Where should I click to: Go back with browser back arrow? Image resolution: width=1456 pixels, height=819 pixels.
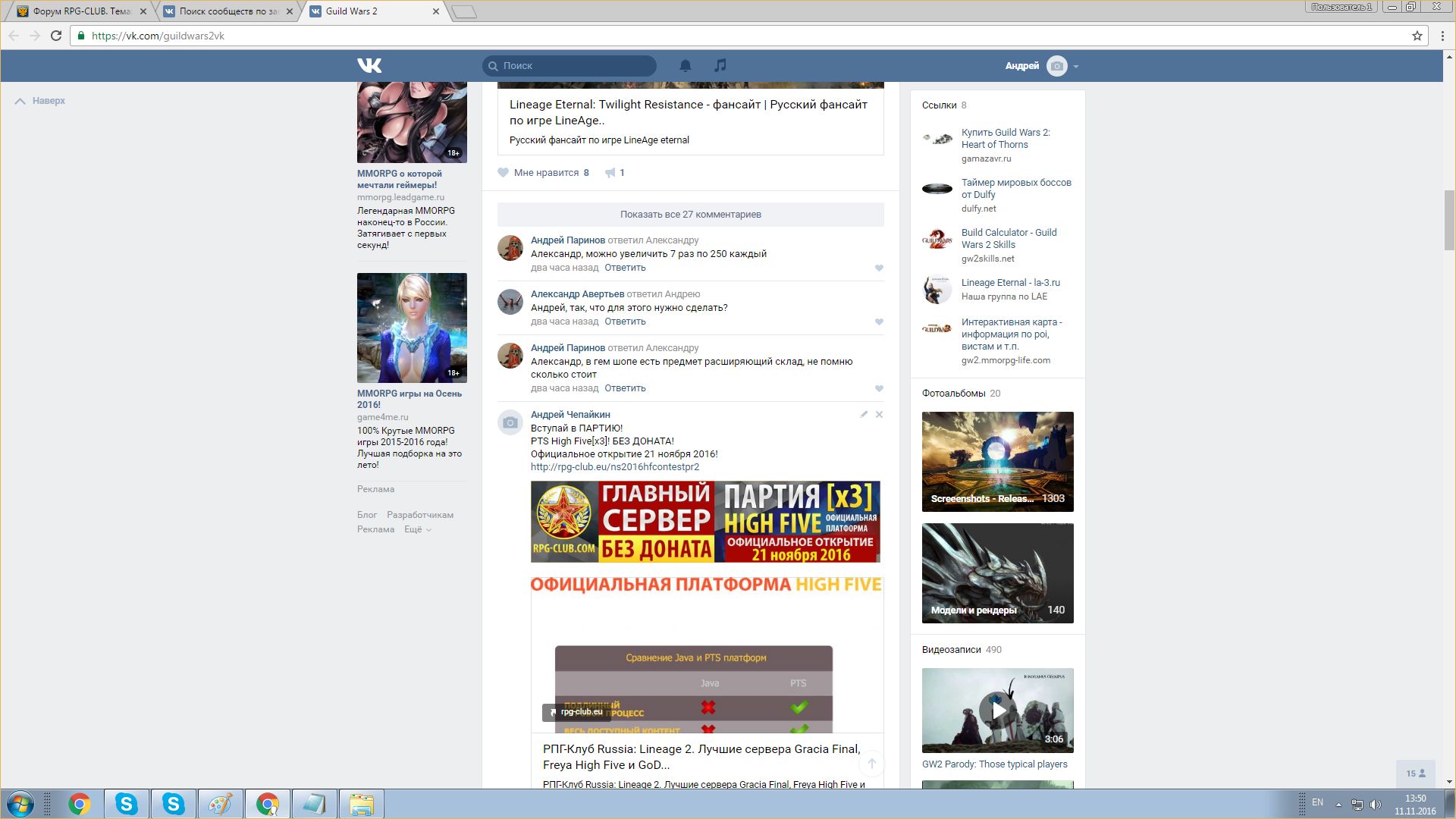point(14,36)
